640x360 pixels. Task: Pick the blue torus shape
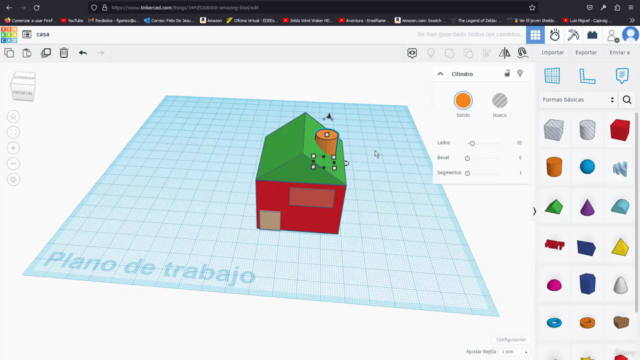(x=554, y=323)
